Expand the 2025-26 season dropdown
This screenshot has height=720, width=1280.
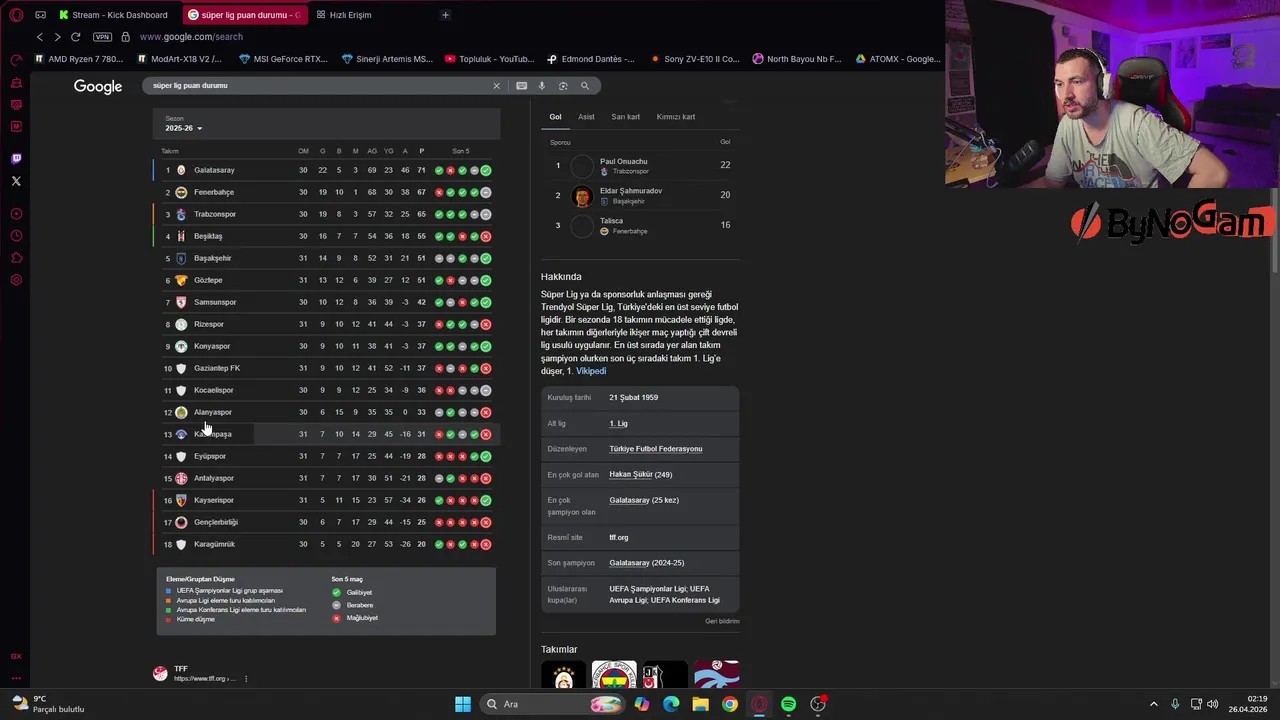point(184,128)
